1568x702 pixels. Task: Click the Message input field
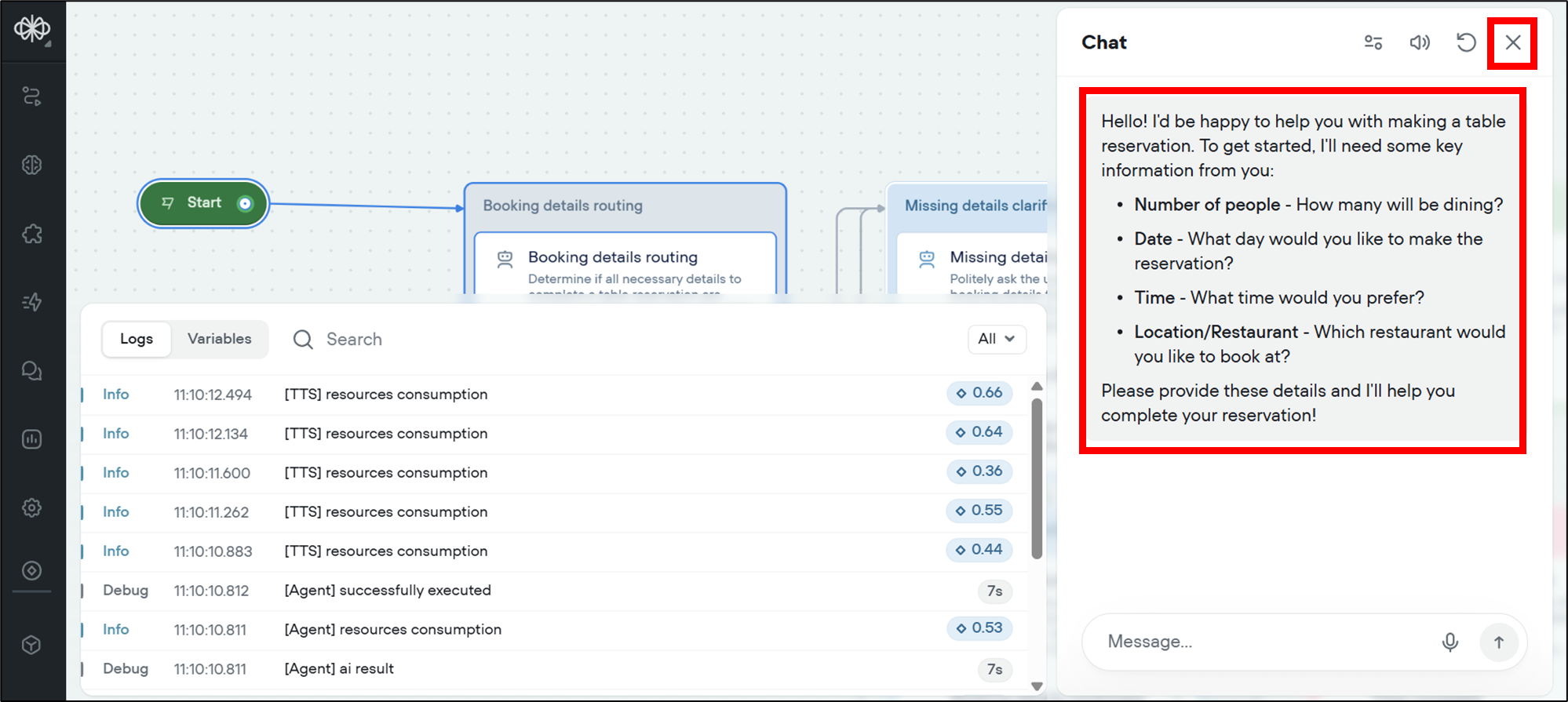tap(1264, 642)
